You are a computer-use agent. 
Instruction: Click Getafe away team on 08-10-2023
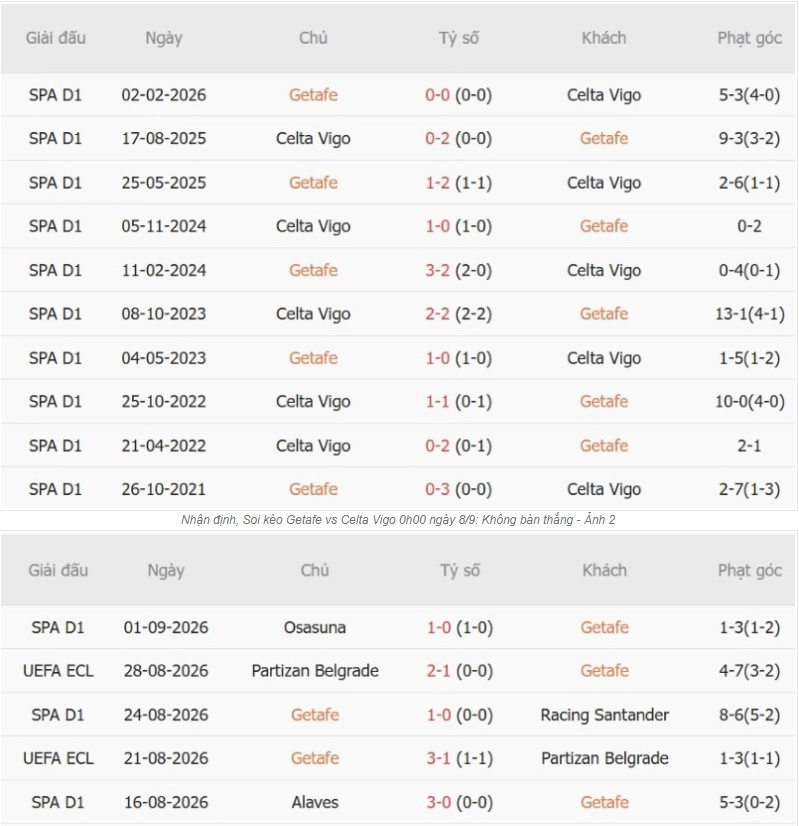point(604,314)
